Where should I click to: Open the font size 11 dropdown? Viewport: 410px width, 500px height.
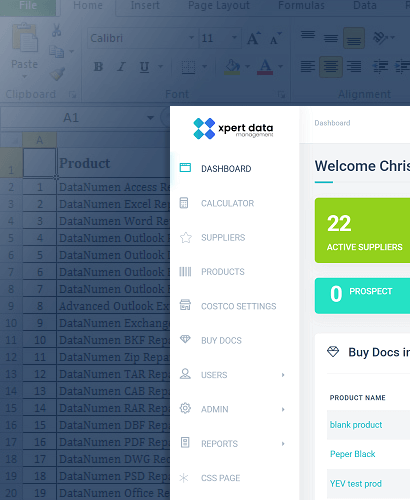(x=235, y=38)
